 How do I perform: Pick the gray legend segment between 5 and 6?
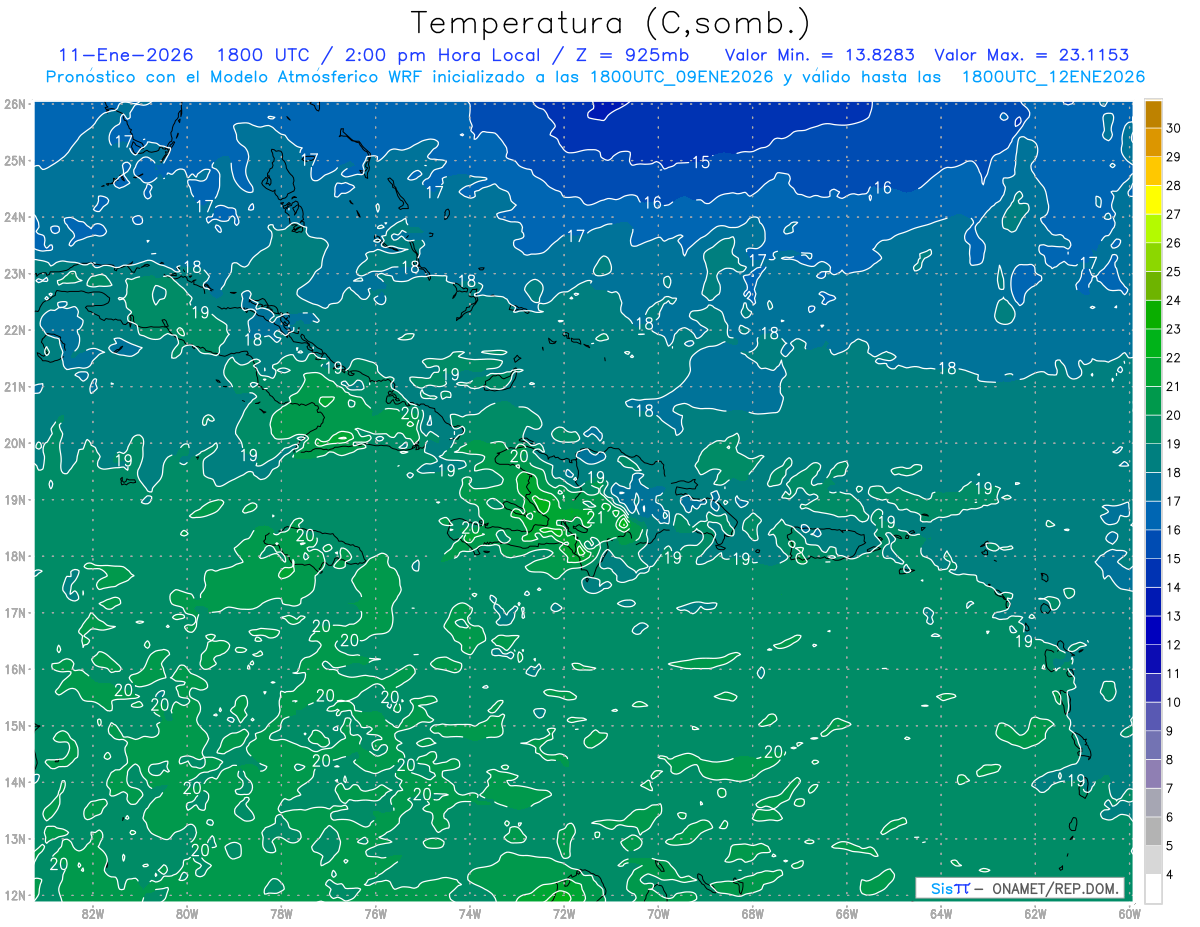tap(1154, 833)
